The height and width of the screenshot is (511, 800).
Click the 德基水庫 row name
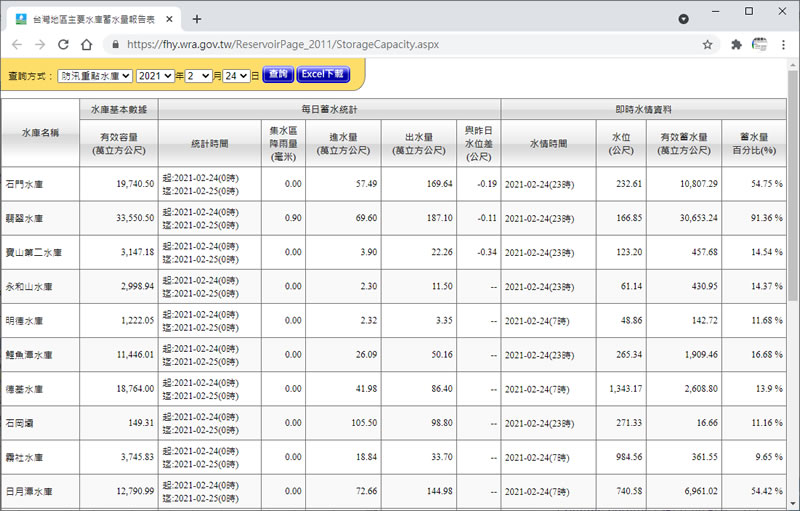24,390
